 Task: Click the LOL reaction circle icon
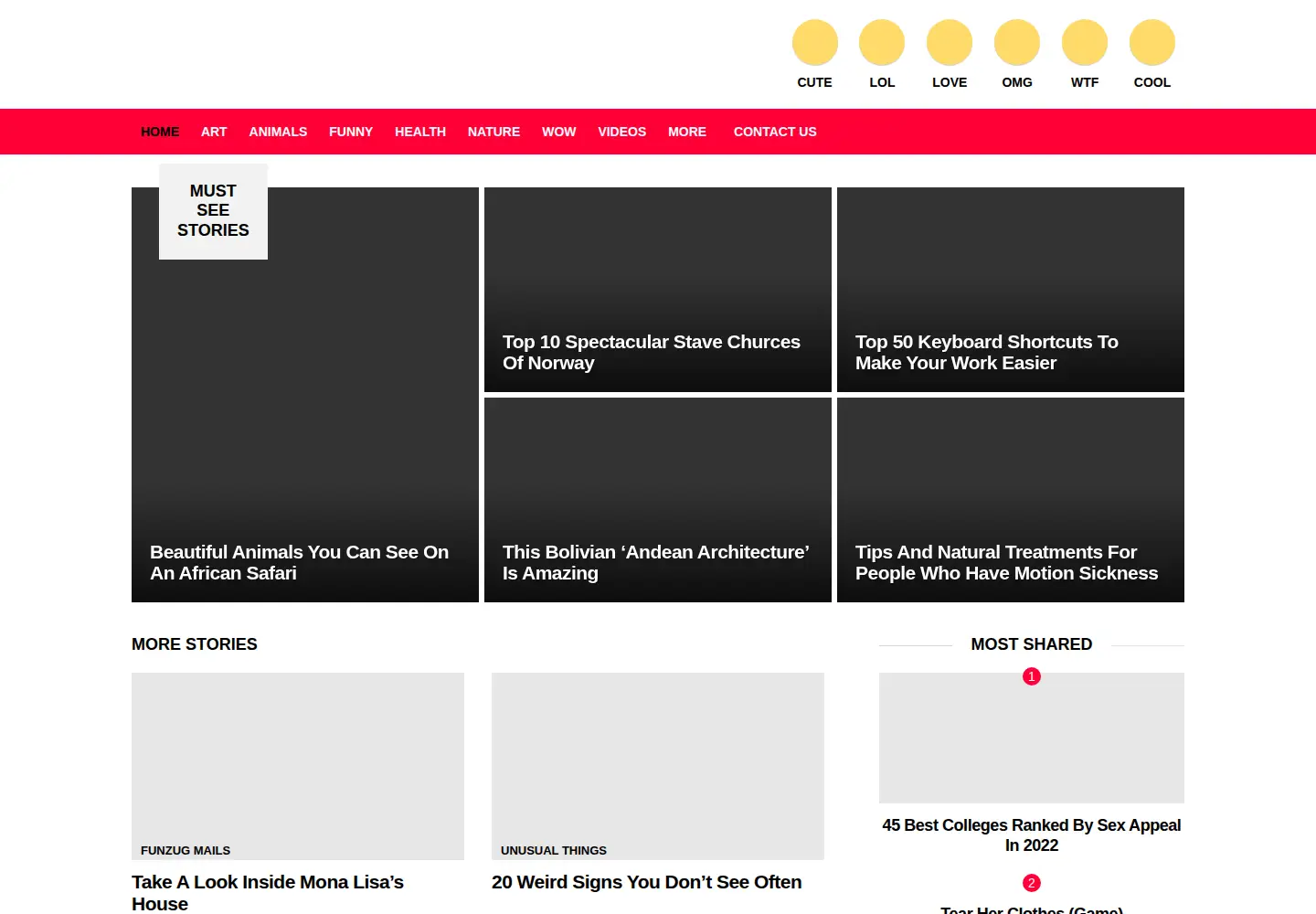[x=882, y=43]
